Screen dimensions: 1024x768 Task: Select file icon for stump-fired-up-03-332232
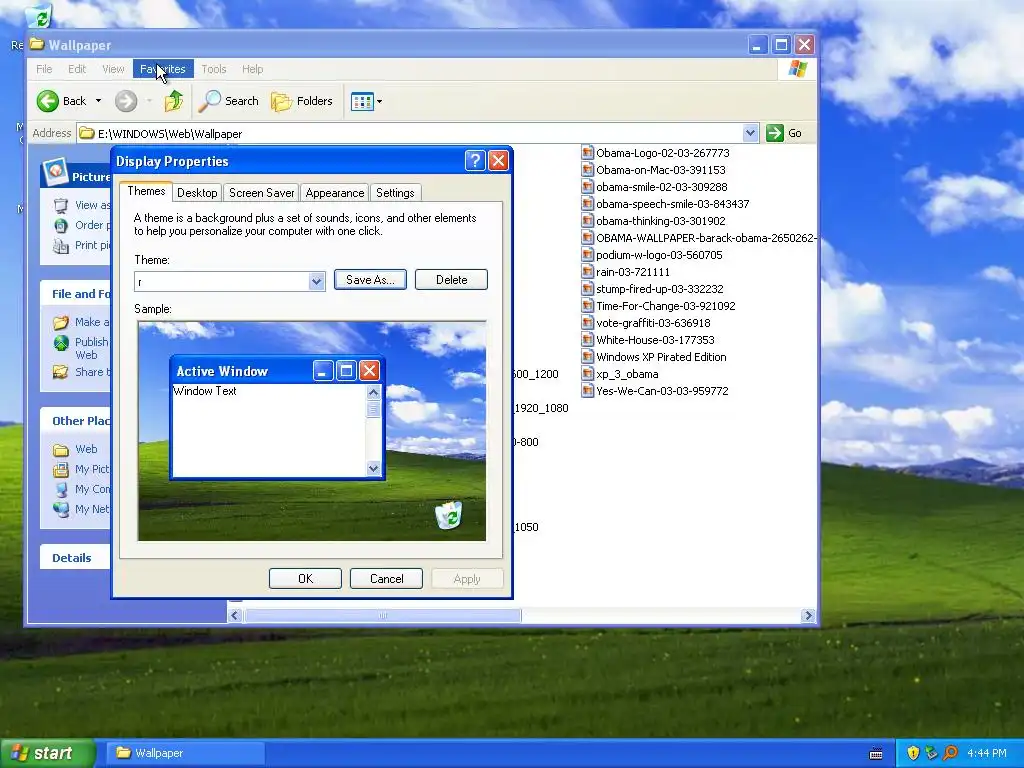tap(587, 289)
